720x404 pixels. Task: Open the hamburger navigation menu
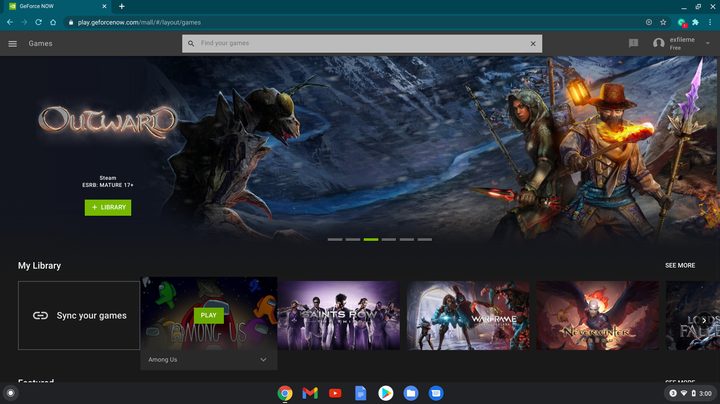pyautogui.click(x=12, y=44)
